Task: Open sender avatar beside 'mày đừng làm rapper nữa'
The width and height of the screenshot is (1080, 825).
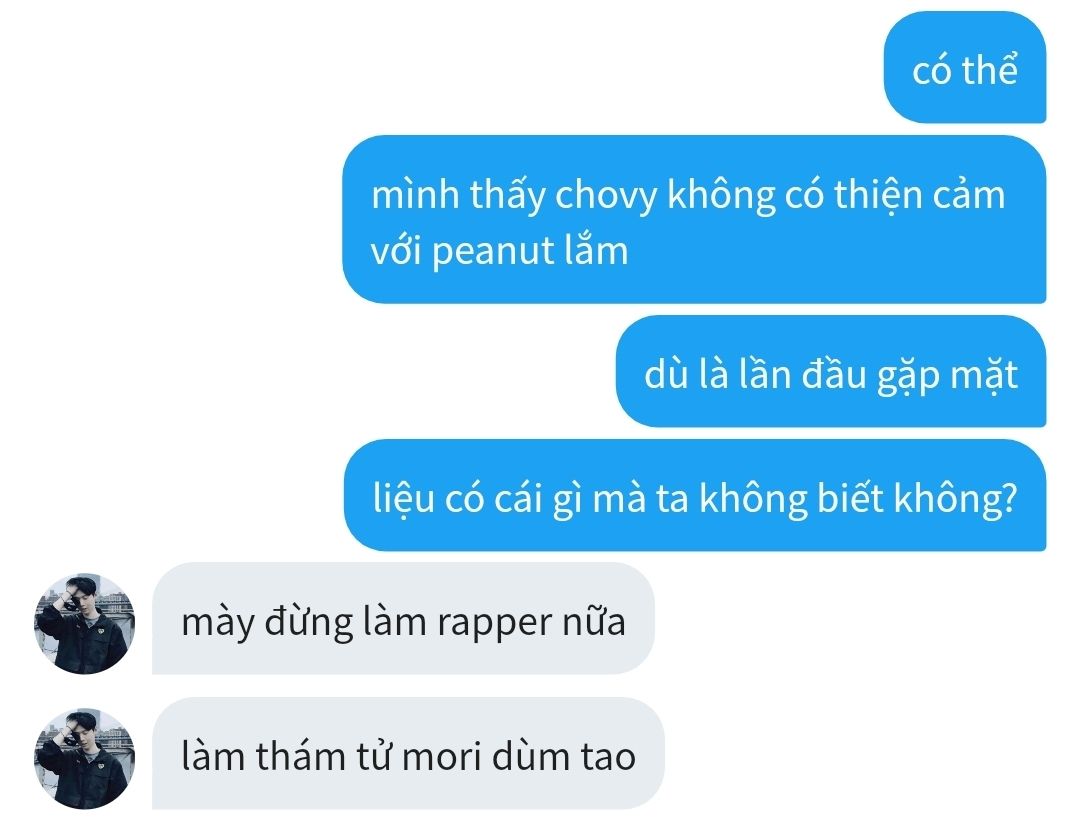Action: (85, 623)
